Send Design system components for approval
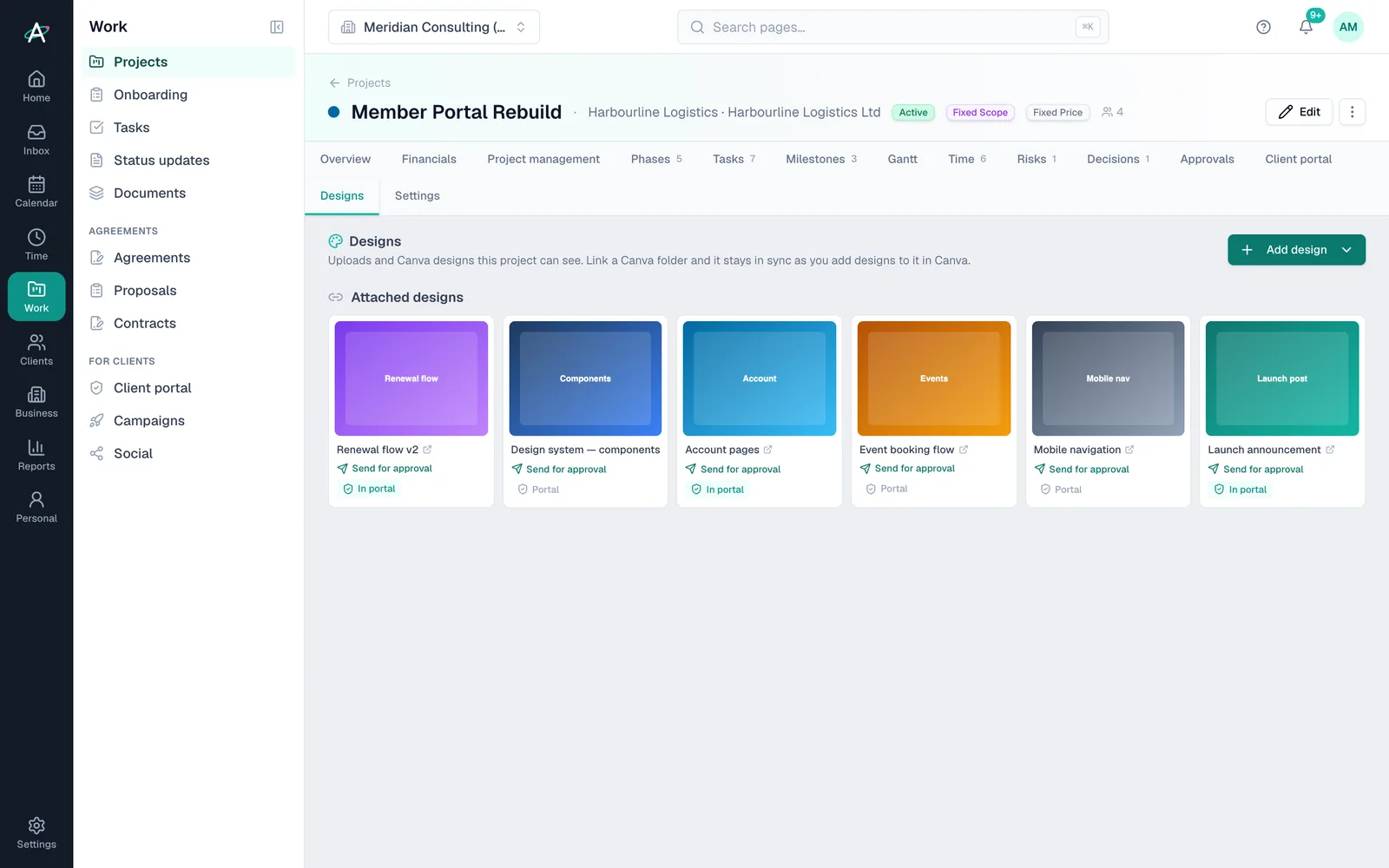This screenshot has height=868, width=1389. pos(559,470)
